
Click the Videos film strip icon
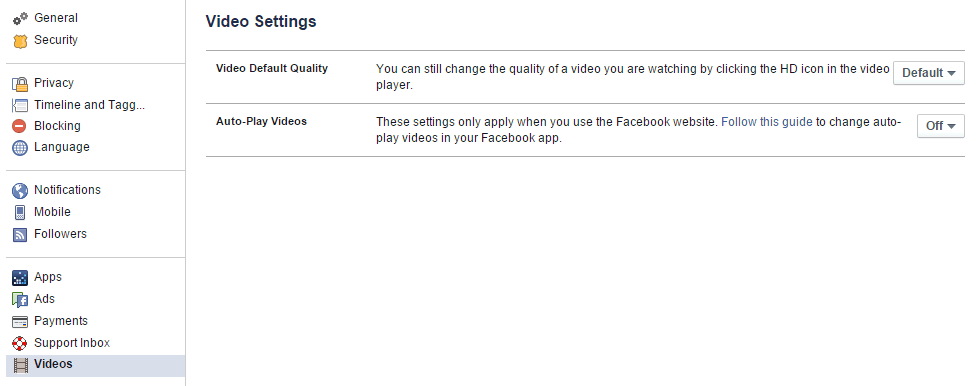tap(21, 365)
